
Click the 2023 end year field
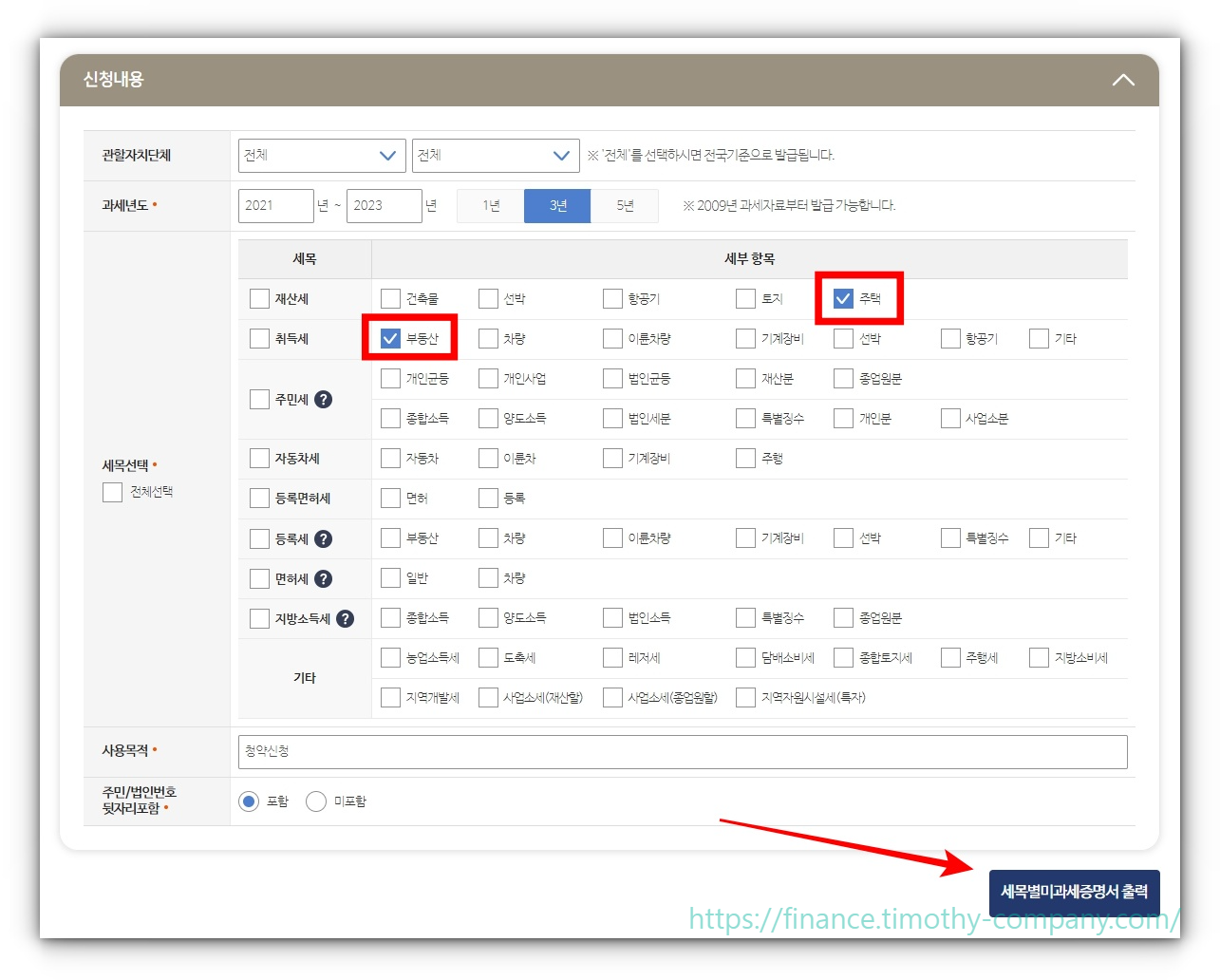(x=384, y=205)
